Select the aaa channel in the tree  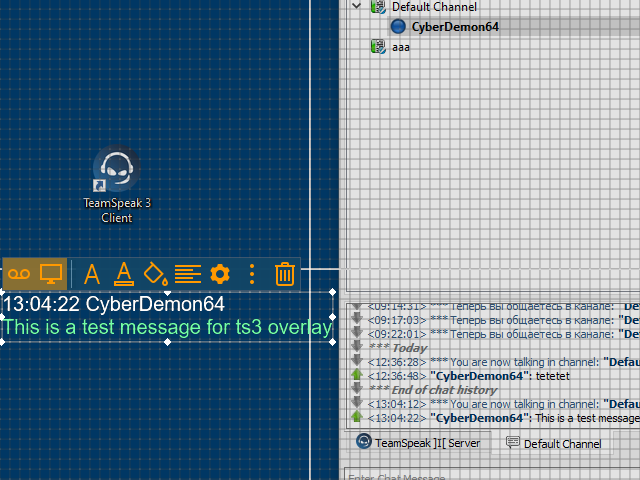tap(400, 47)
